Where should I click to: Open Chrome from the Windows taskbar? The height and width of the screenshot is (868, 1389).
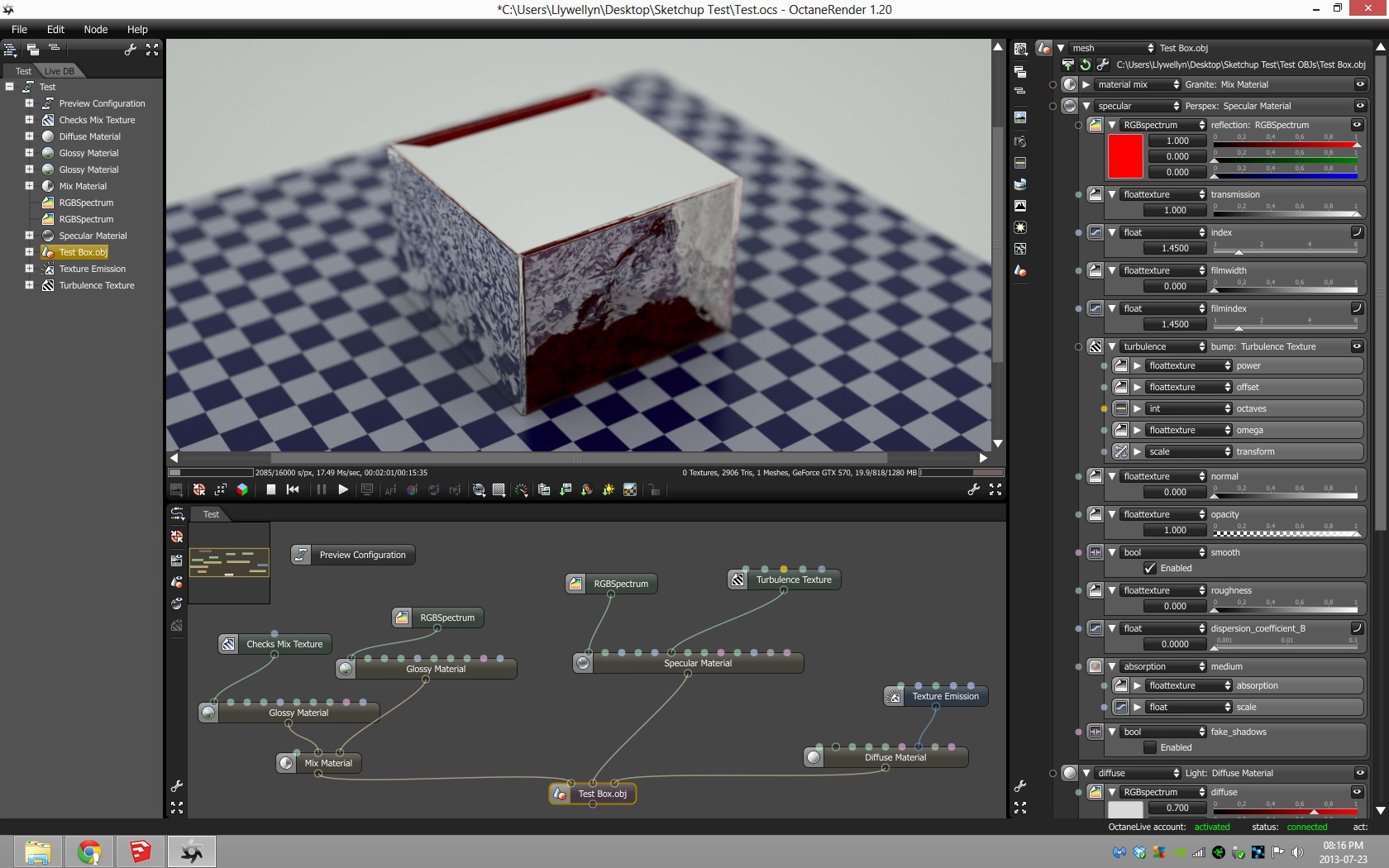tap(89, 851)
